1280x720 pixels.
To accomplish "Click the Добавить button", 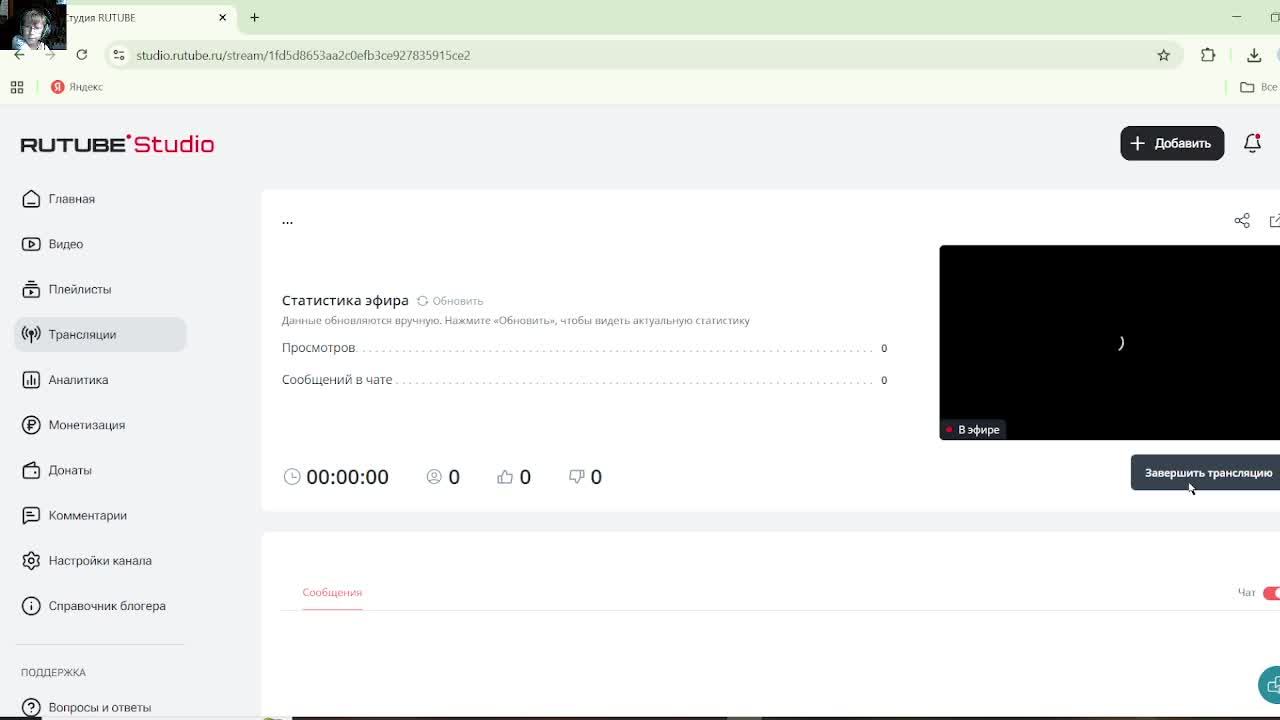I will (x=1172, y=143).
